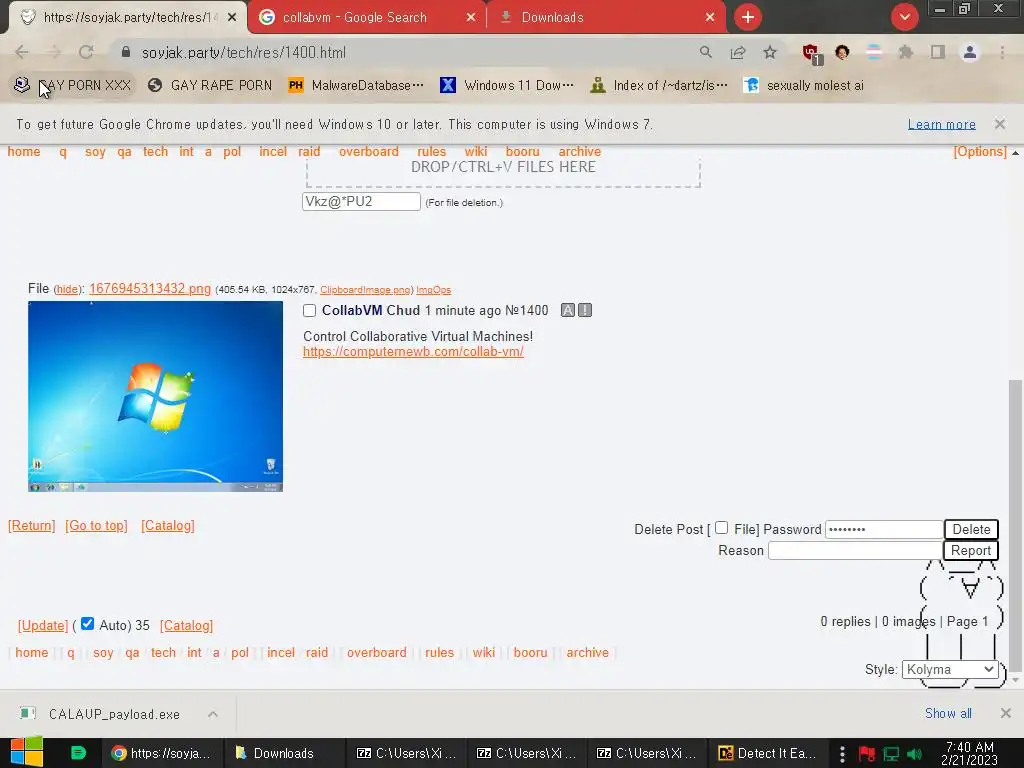Open the Windows Start button
The height and width of the screenshot is (768, 1024).
[27, 752]
